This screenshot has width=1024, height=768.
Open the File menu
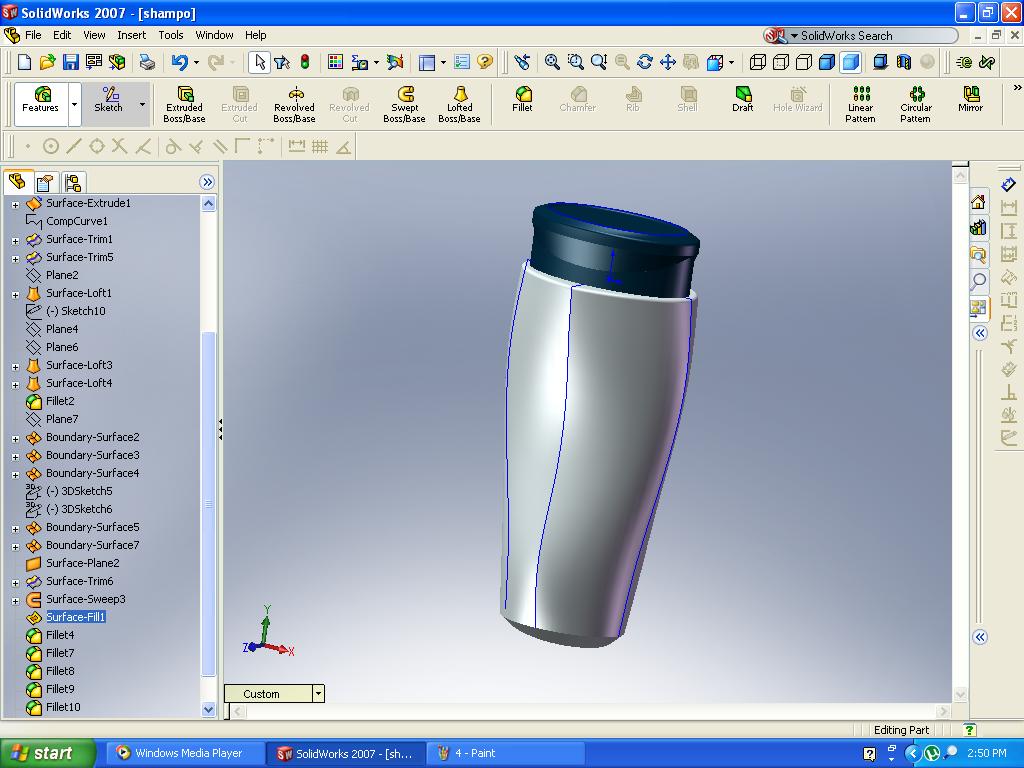(33, 35)
